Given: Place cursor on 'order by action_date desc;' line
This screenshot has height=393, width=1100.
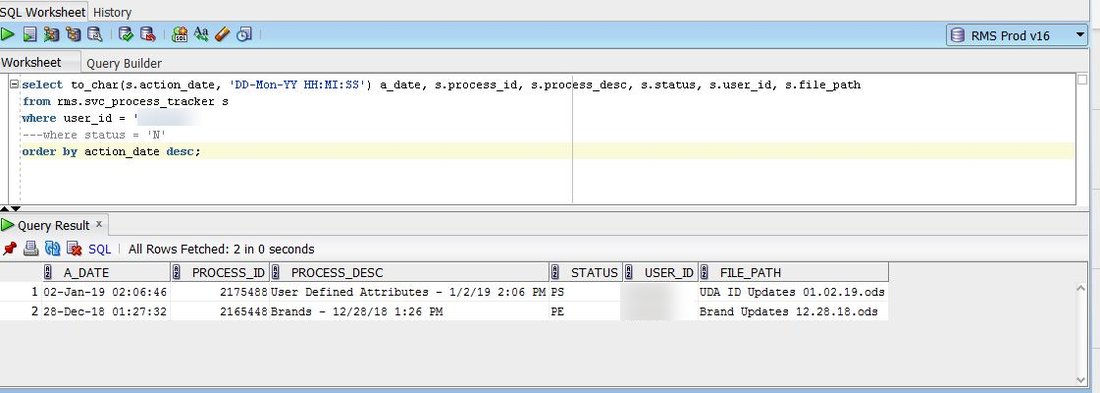Looking at the screenshot, I should click(111, 152).
